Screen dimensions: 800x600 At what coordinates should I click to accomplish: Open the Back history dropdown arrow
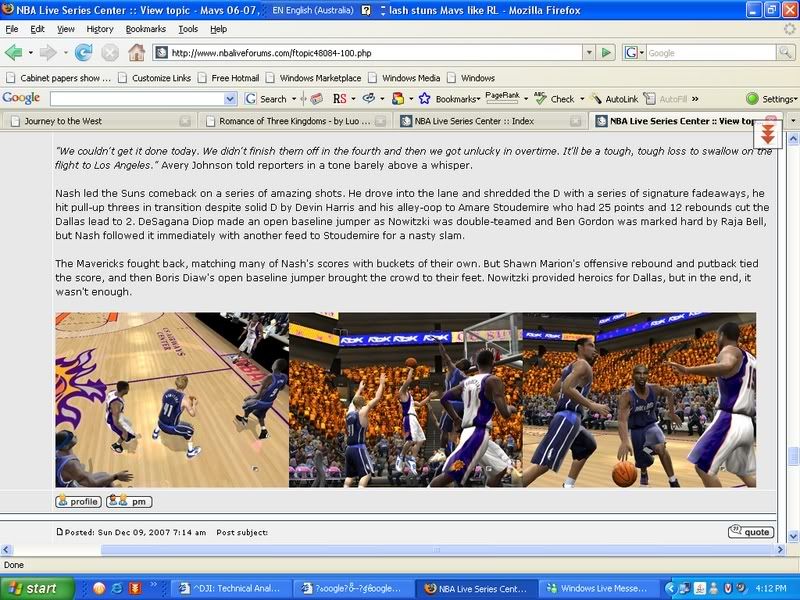tap(31, 53)
